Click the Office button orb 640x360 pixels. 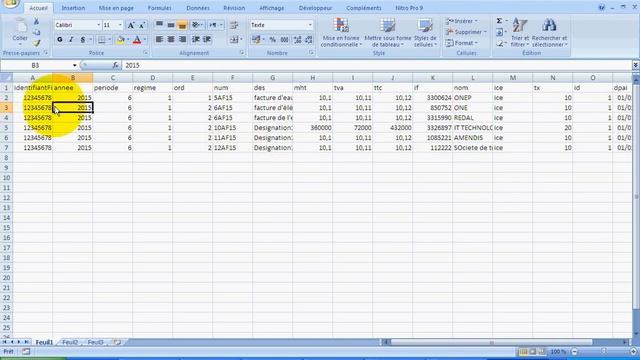(10, 4)
